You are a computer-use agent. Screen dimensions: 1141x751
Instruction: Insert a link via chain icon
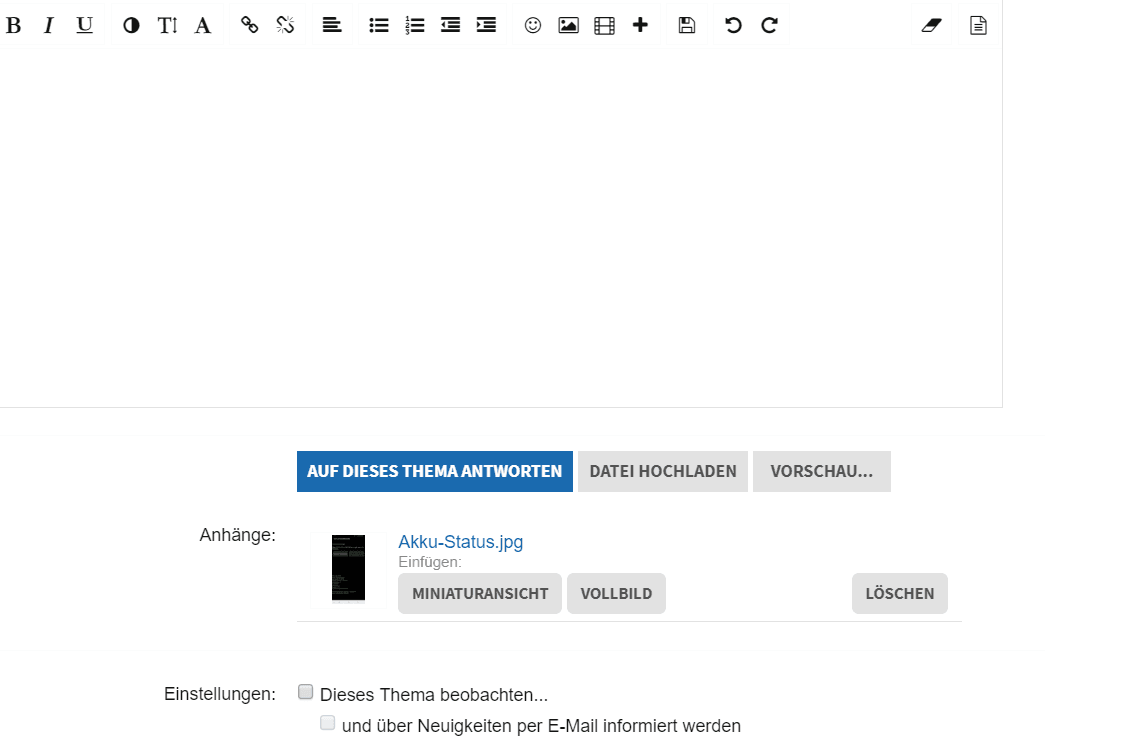pos(250,25)
